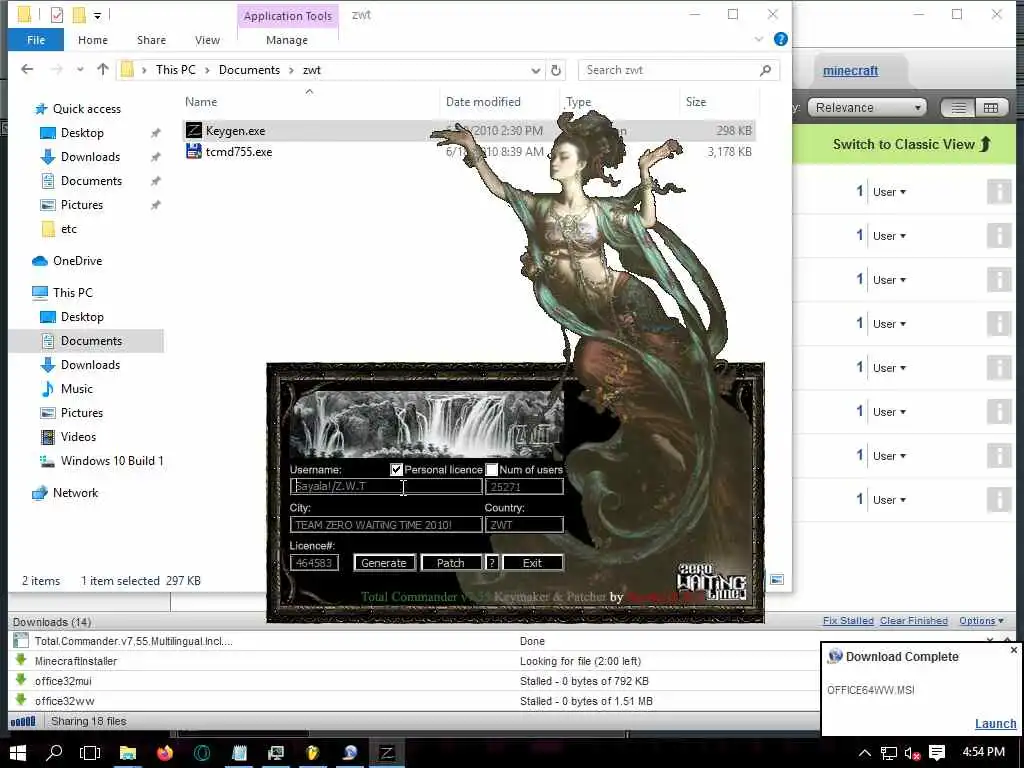Open quick access toolbar customize dropdown

(x=97, y=14)
